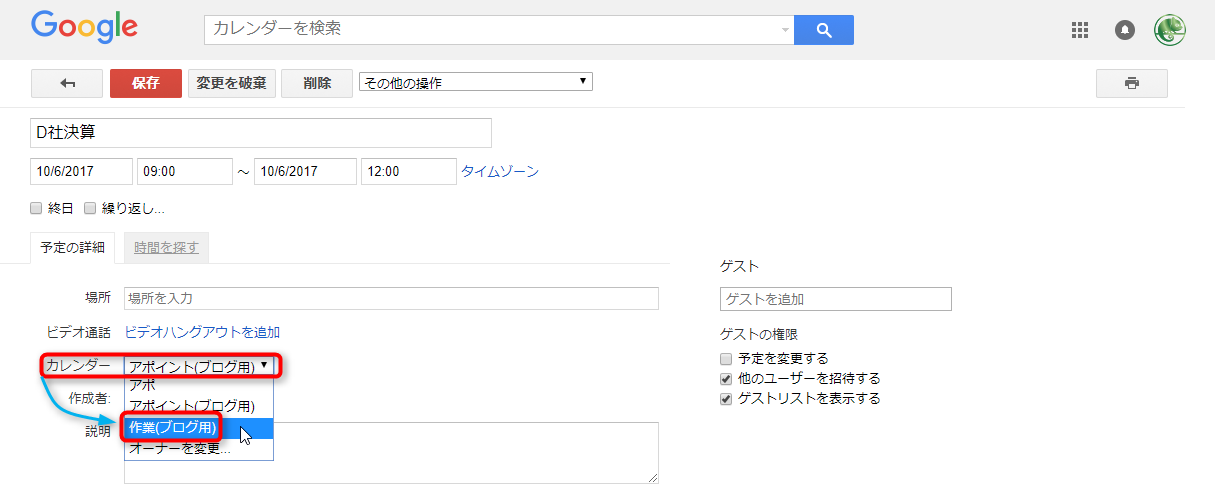
Task: Click the red 保存 button
Action: (x=146, y=83)
